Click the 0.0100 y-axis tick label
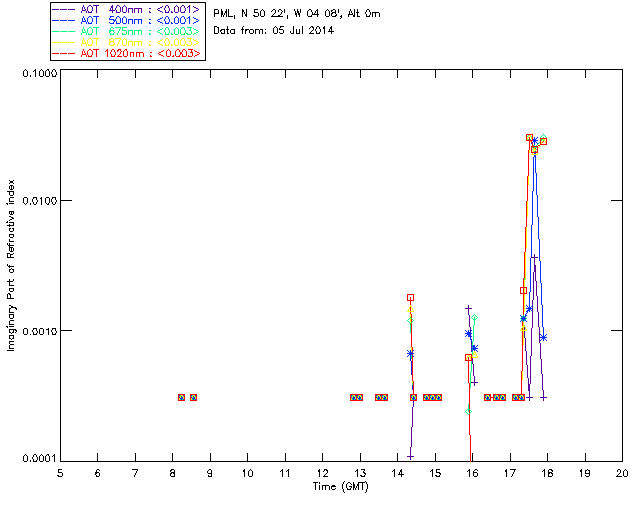Image resolution: width=640 pixels, height=512 pixels. point(40,201)
